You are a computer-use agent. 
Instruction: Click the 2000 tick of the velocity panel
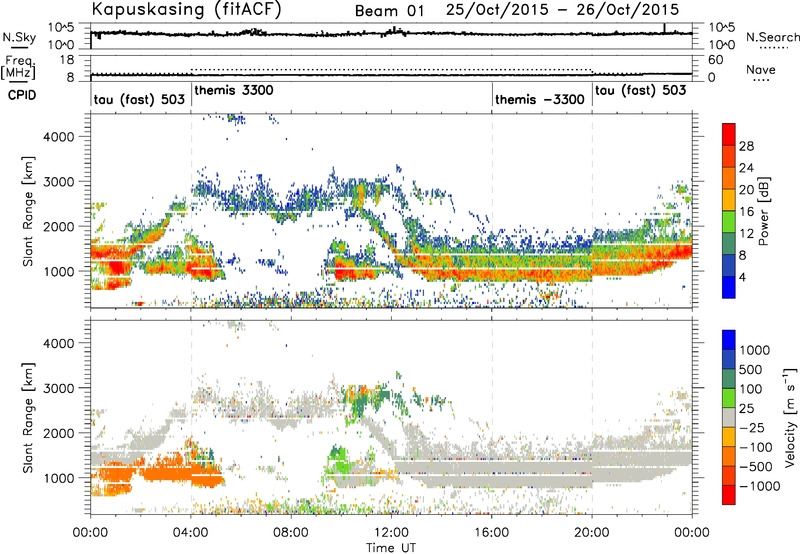point(58,433)
